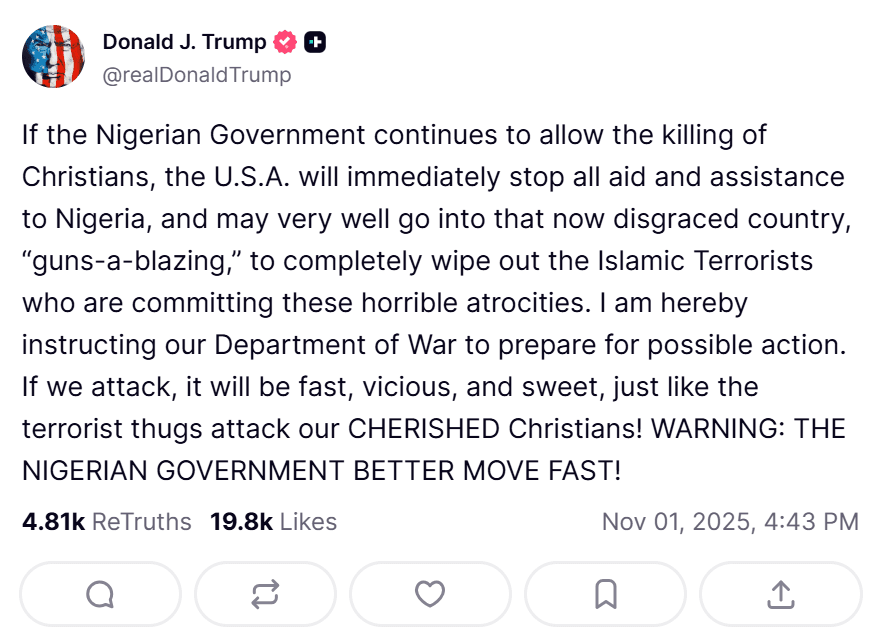Click the Nov 01, 2025 timestamp
The image size is (882, 641).
coord(729,522)
